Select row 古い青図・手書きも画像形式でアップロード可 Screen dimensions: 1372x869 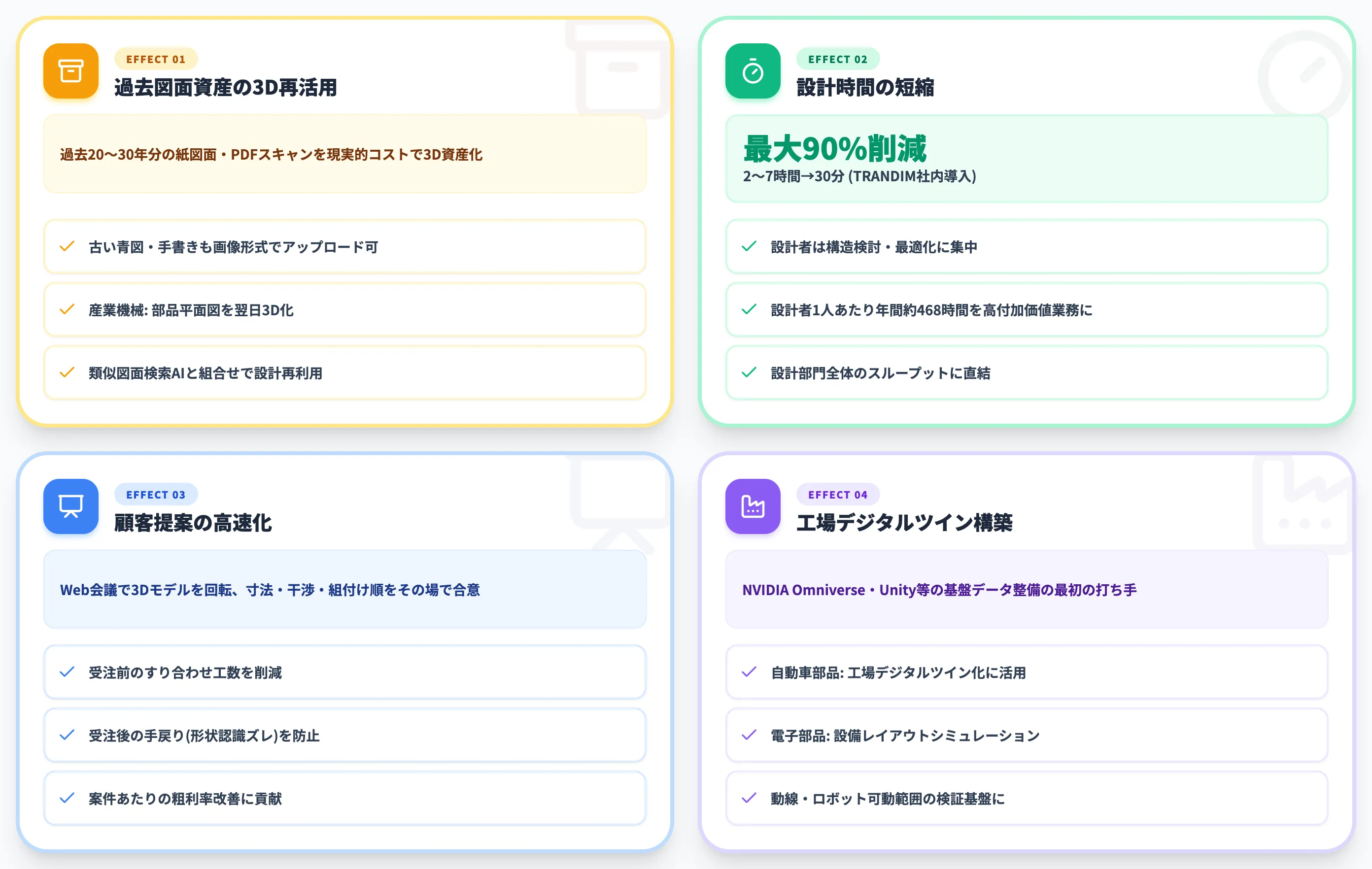[x=344, y=247]
